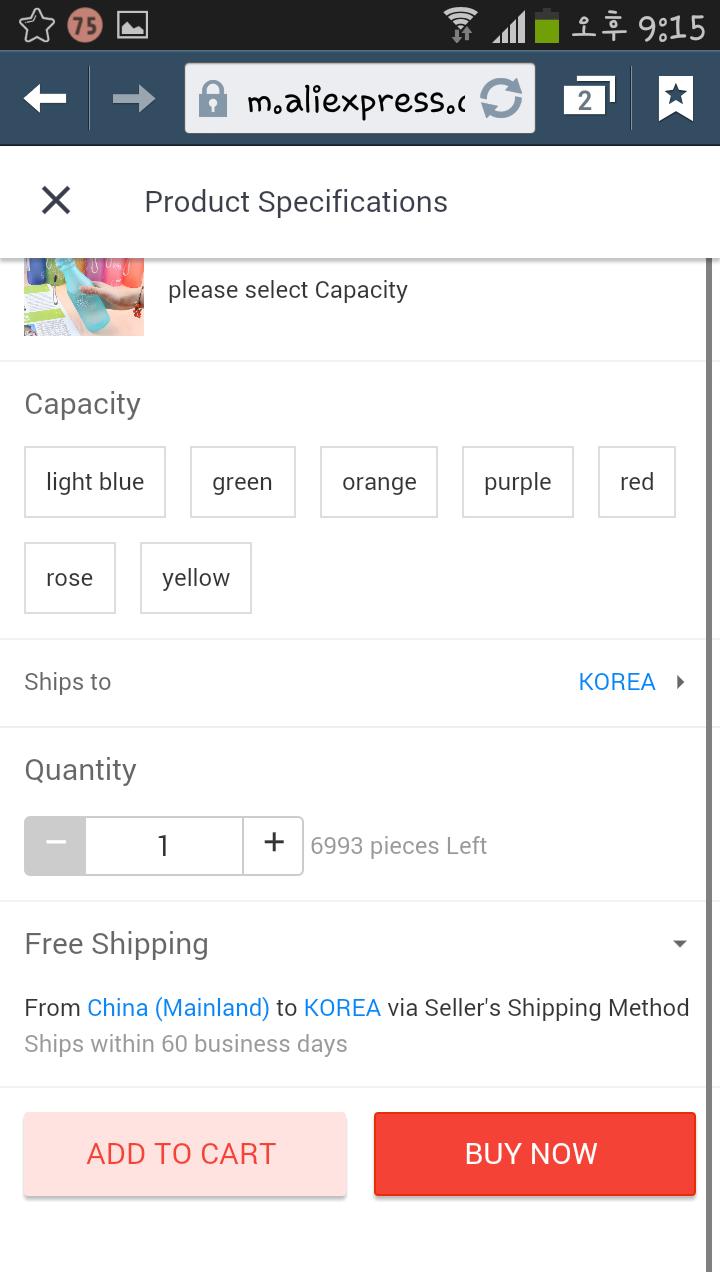Open the Ships to KOREA selector
This screenshot has height=1280, width=720.
630,682
